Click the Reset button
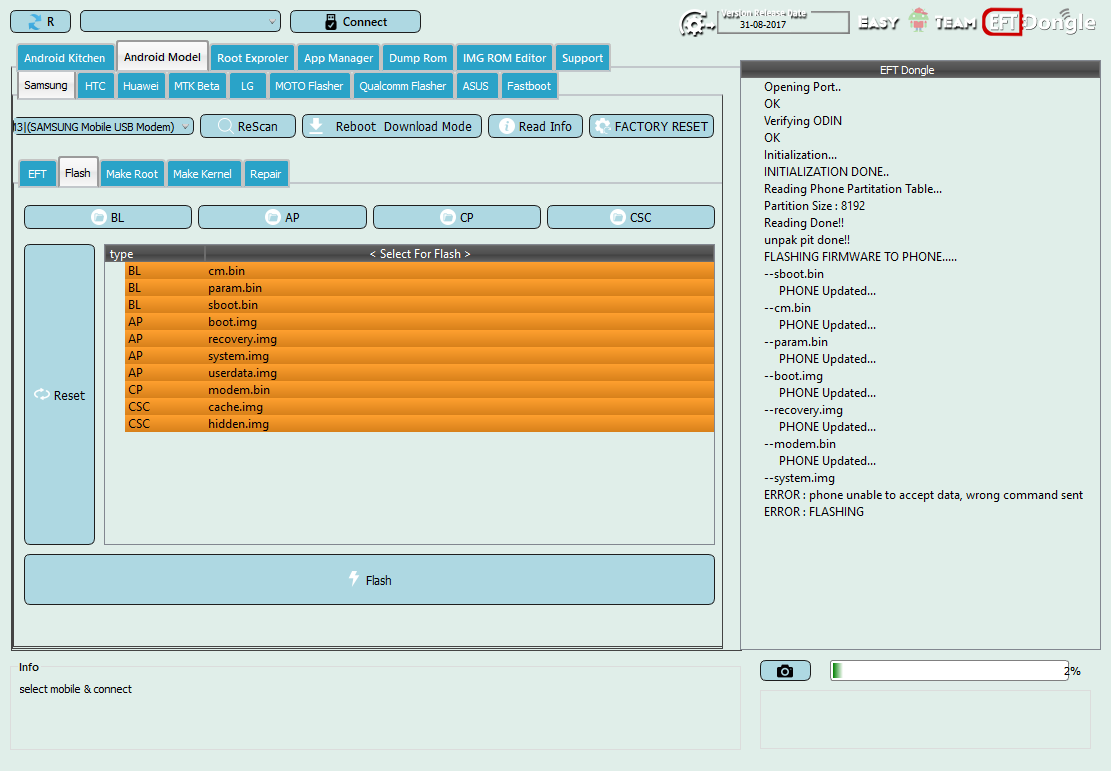Viewport: 1111px width, 771px height. click(x=60, y=395)
